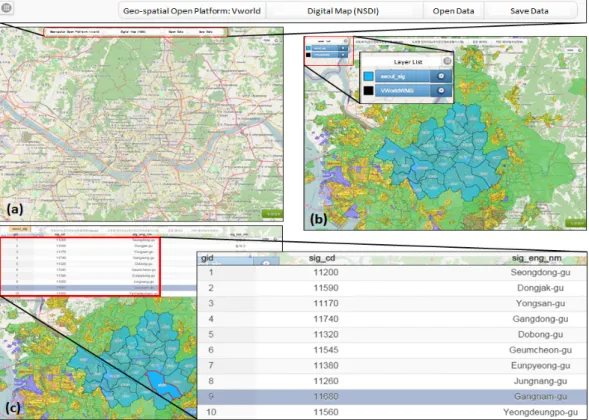This screenshot has height=420, width=589.
Task: Click sig_cd value 11560
Action: point(326,412)
